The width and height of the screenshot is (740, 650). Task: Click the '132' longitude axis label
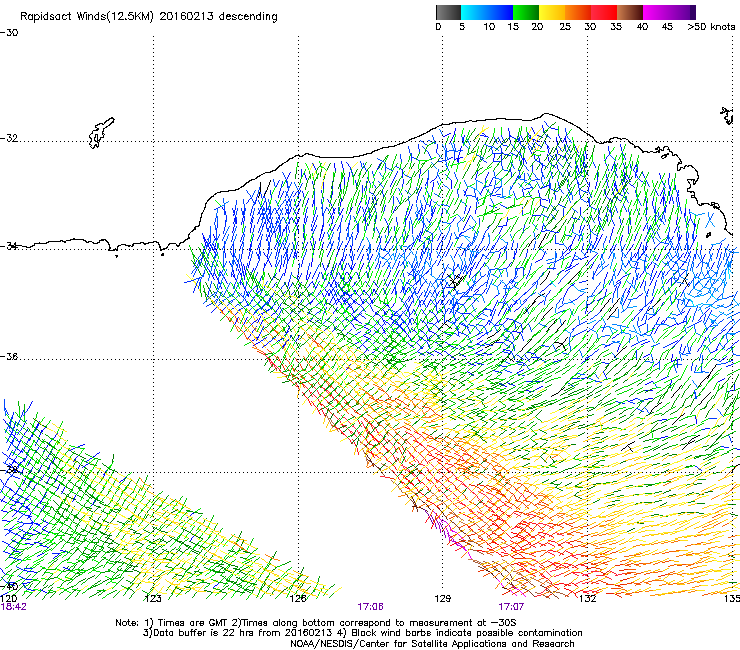pyautogui.click(x=587, y=599)
